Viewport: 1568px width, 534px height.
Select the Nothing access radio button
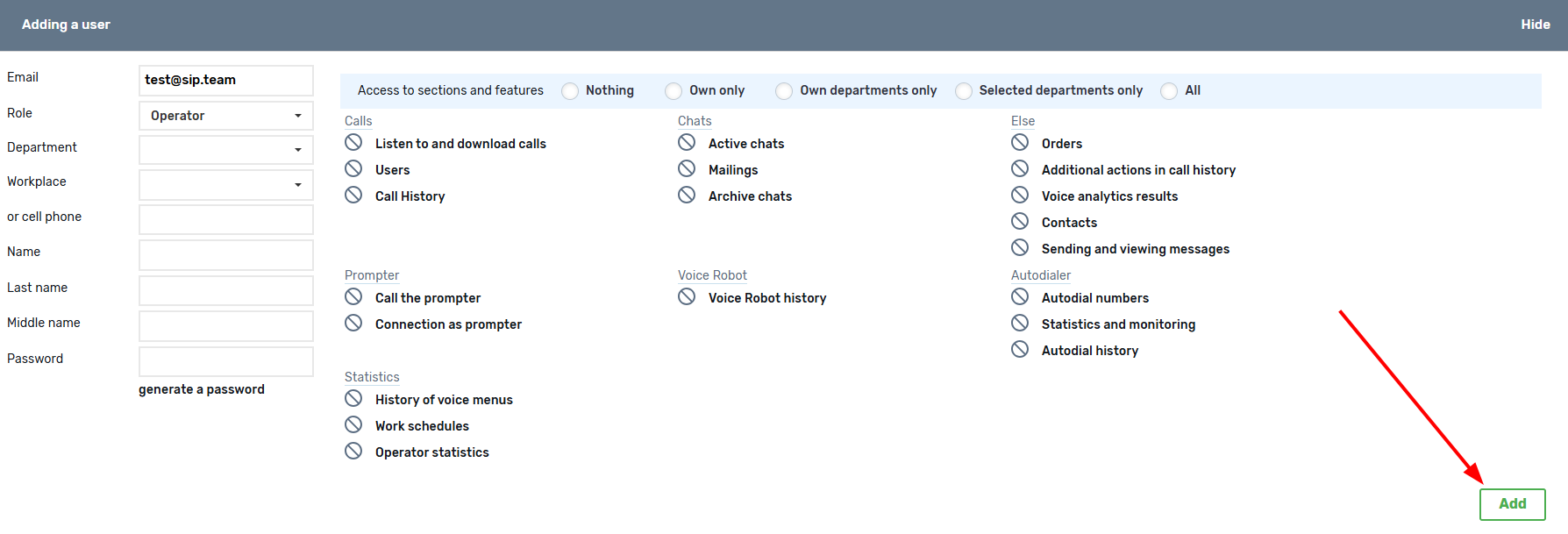(x=570, y=91)
